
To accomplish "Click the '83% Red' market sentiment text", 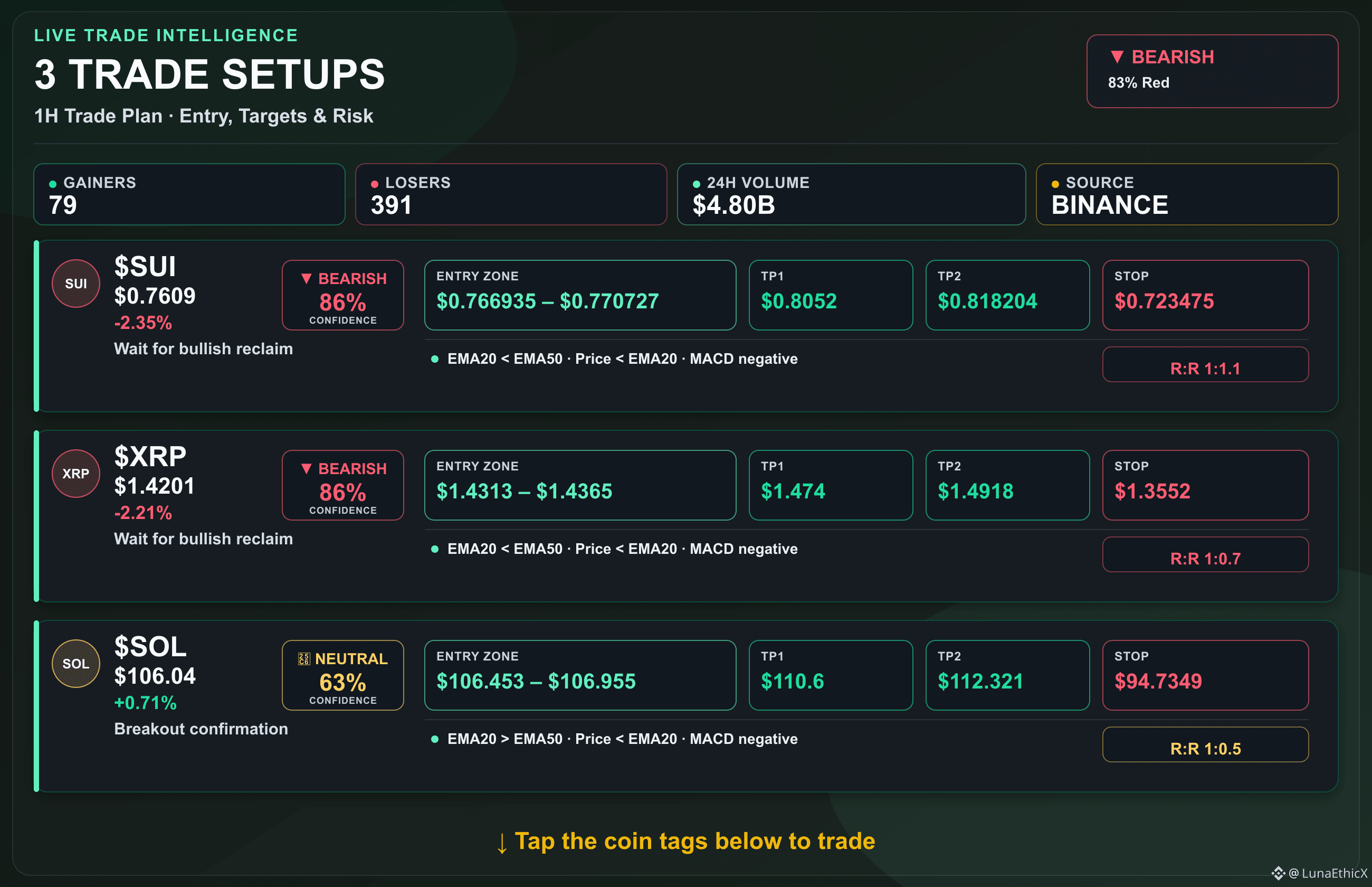I will pyautogui.click(x=1138, y=83).
